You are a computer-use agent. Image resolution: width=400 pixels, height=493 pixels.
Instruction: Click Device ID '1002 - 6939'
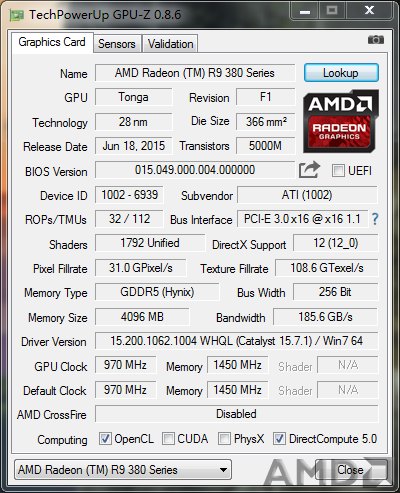(x=129, y=195)
